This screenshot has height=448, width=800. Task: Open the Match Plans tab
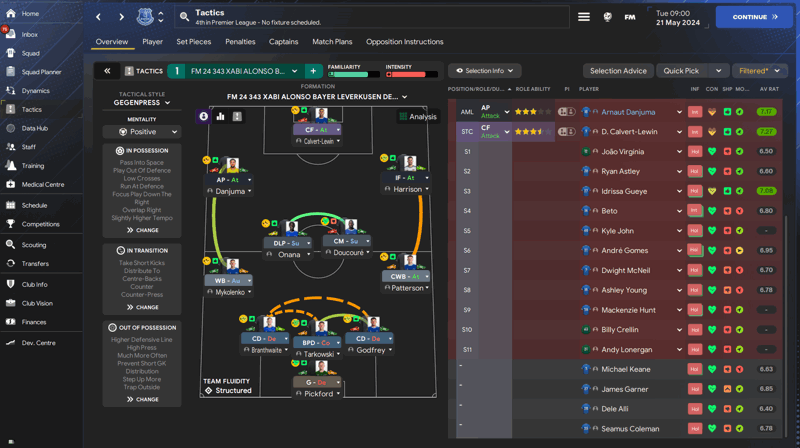332,42
